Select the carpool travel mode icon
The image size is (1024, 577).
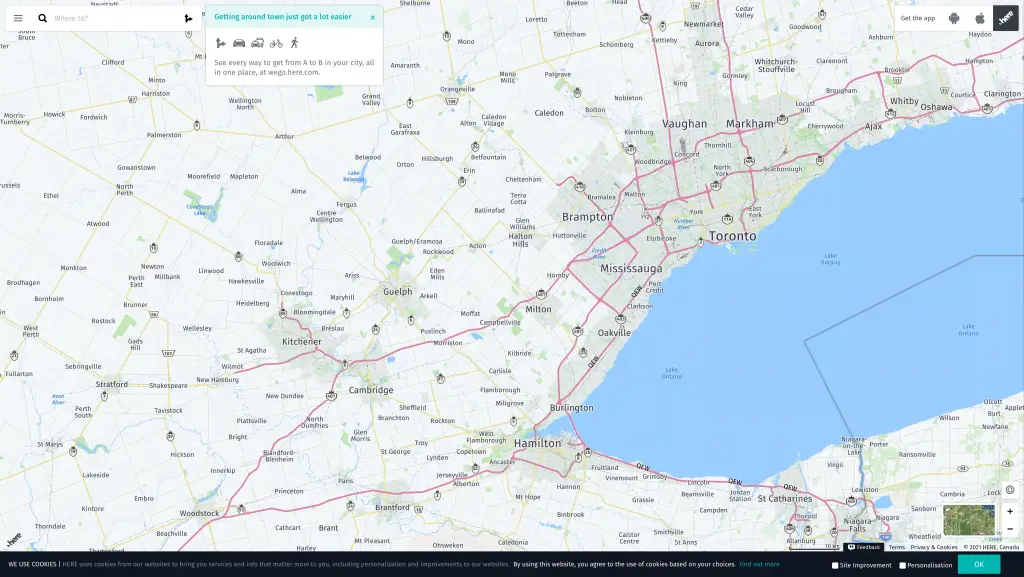(x=257, y=43)
